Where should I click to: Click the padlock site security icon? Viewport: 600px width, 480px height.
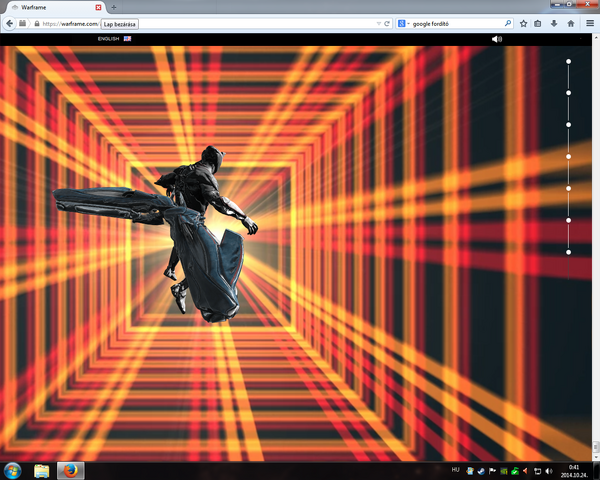(37, 24)
